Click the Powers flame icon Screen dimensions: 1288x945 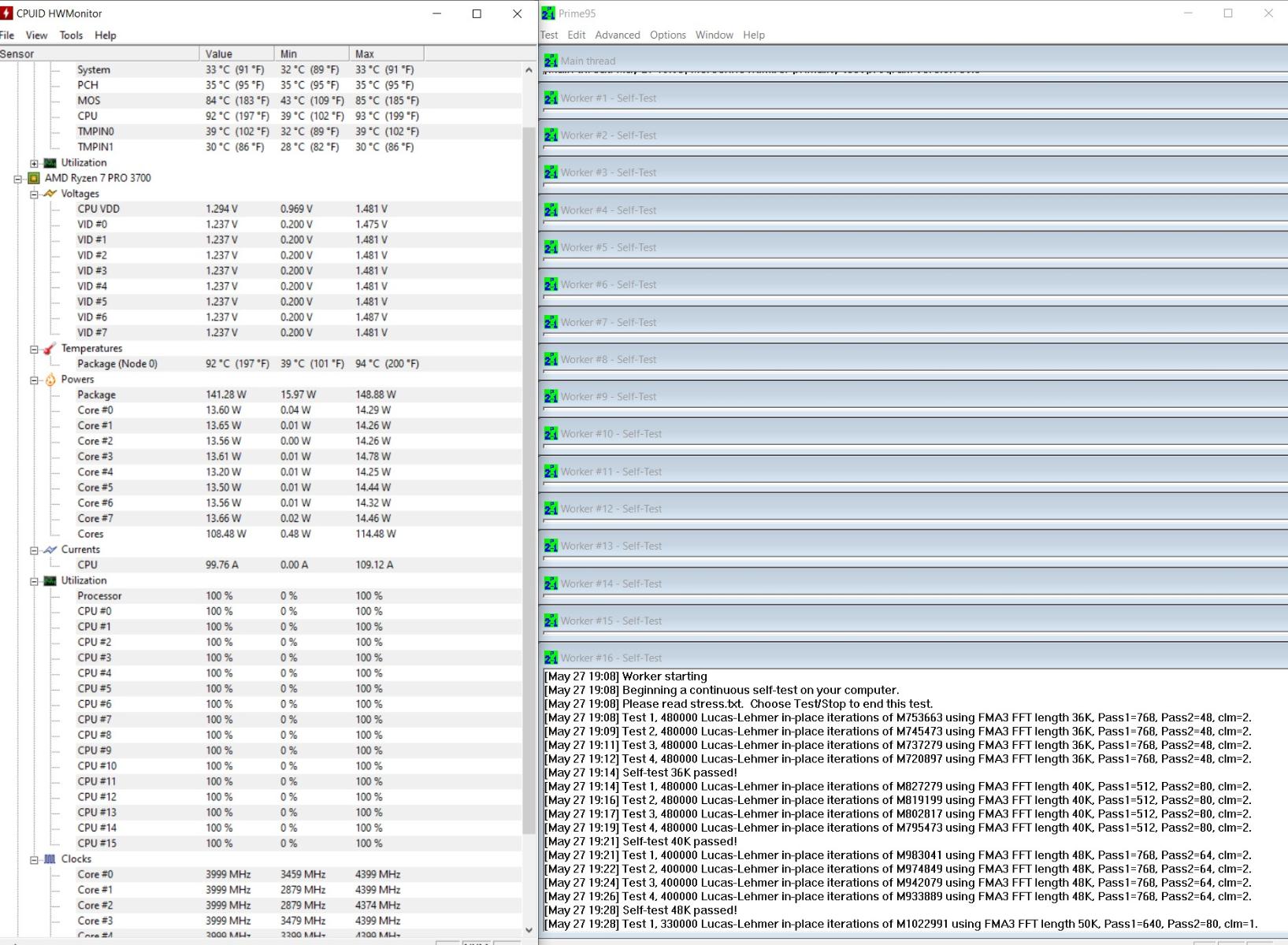[50, 380]
